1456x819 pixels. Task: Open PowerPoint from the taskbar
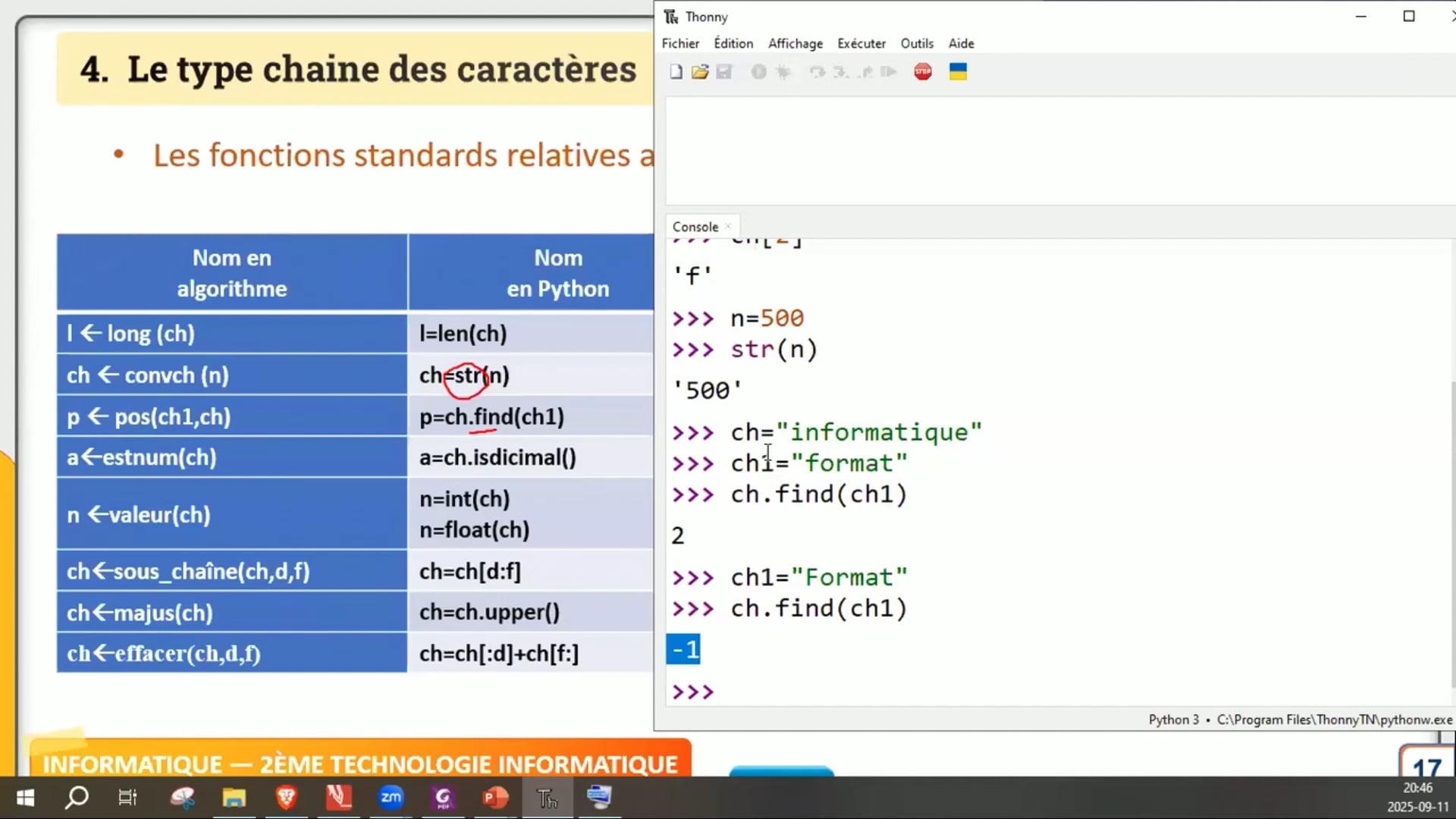click(x=495, y=797)
